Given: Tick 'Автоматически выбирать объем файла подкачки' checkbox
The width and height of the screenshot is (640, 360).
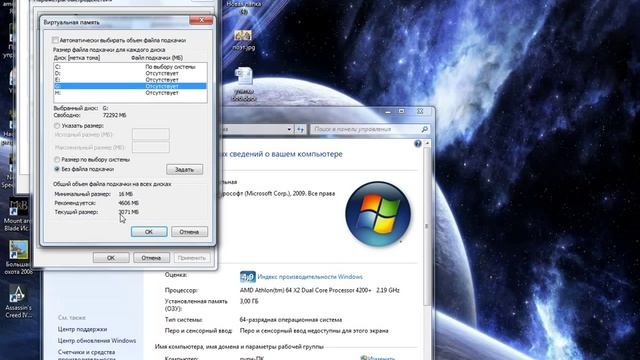Looking at the screenshot, I should tap(55, 40).
